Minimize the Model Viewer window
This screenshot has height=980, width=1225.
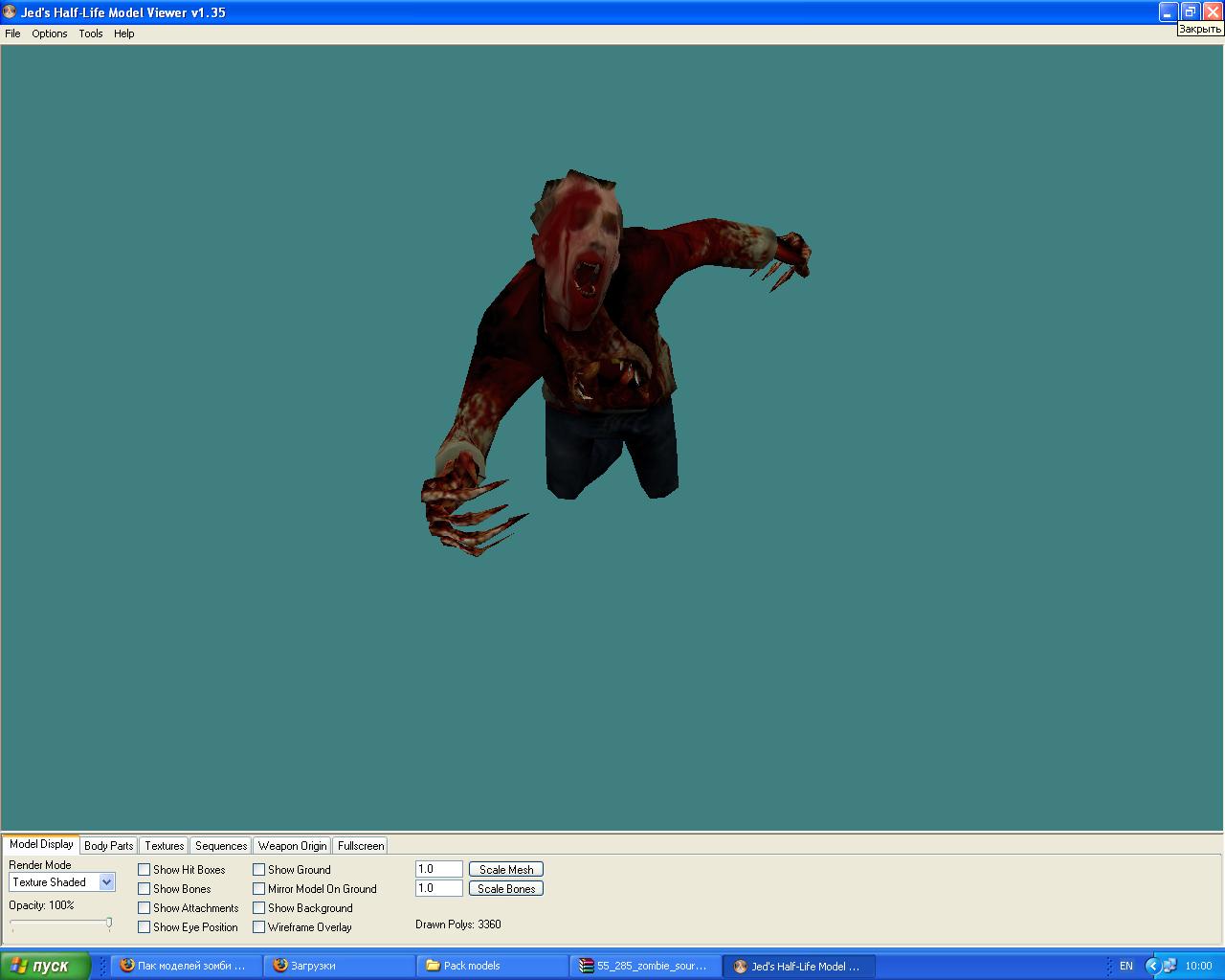pos(1169,12)
